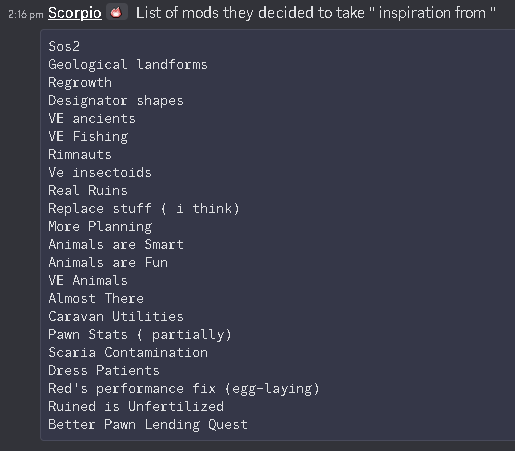Click the Replace stuff line
This screenshot has height=451, width=515.
144,208
